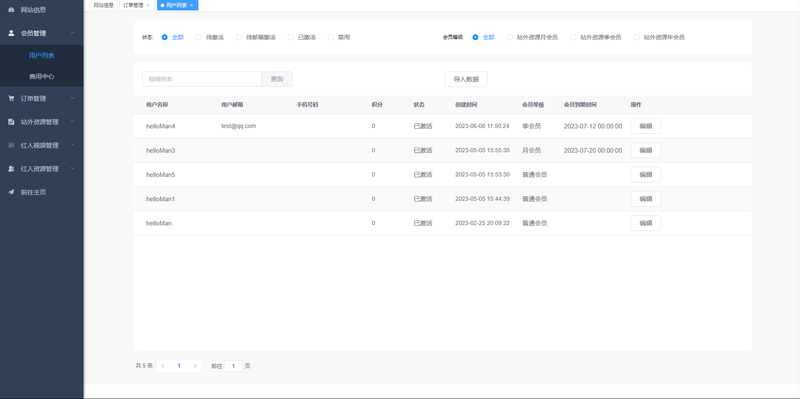Select the 待邮箱激活 status radio
Image resolution: width=800 pixels, height=399 pixels.
pos(239,37)
